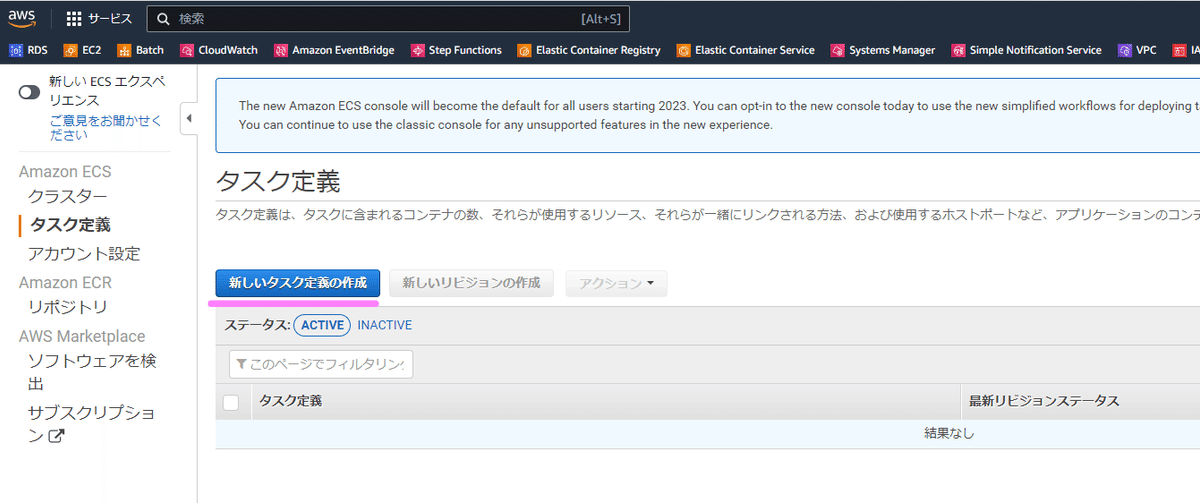Toggle the 新しい ECS エクスペリエンス switch
This screenshot has height=503, width=1200.
[x=30, y=92]
